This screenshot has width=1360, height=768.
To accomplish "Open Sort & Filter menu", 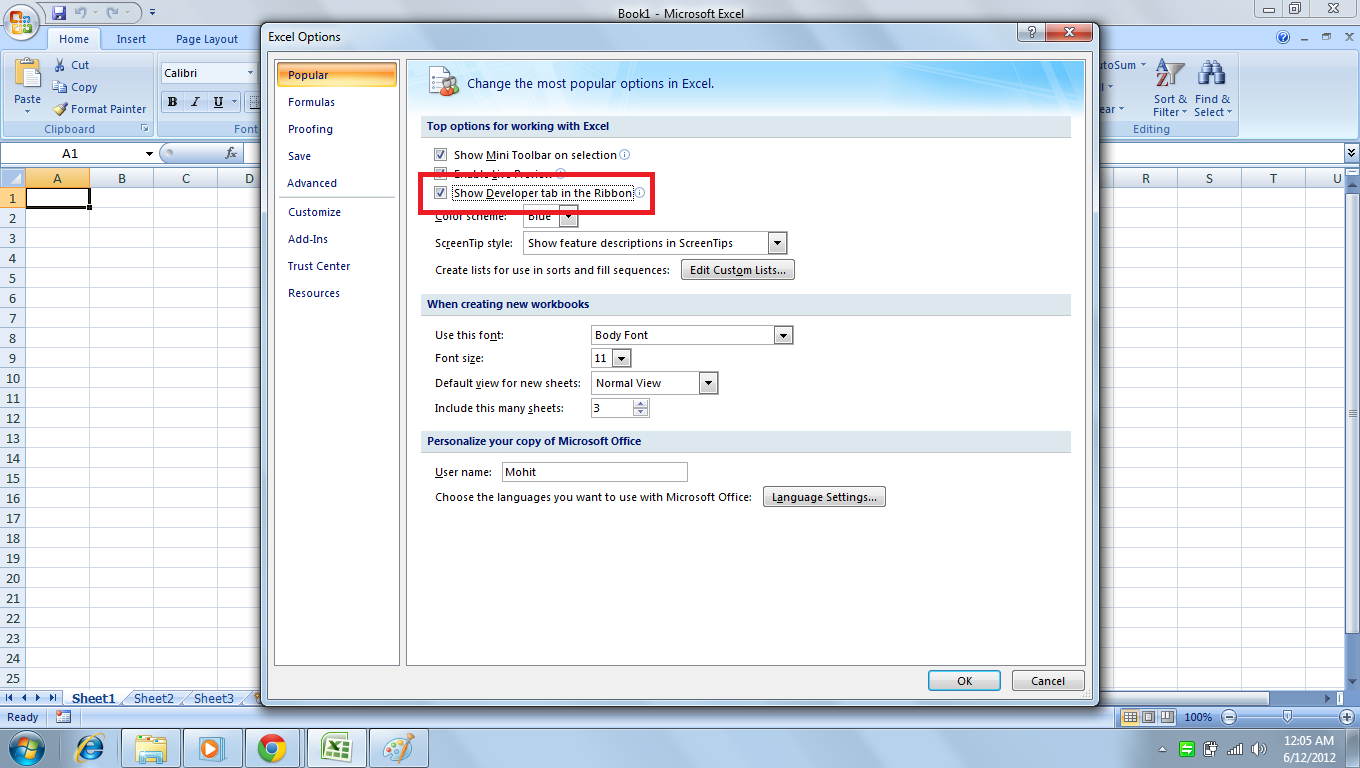I will pos(1170,88).
